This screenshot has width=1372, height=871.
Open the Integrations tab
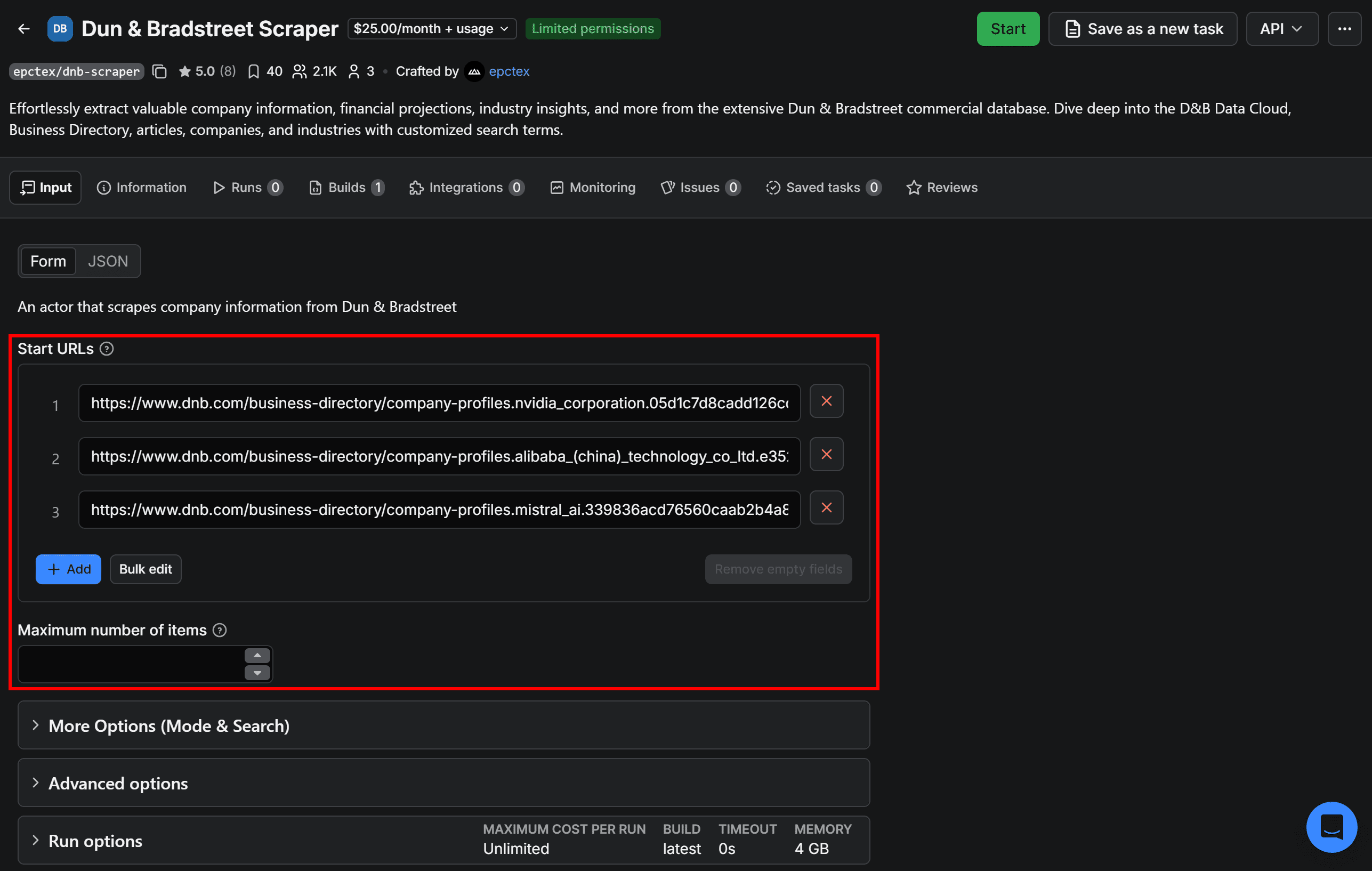tap(466, 188)
